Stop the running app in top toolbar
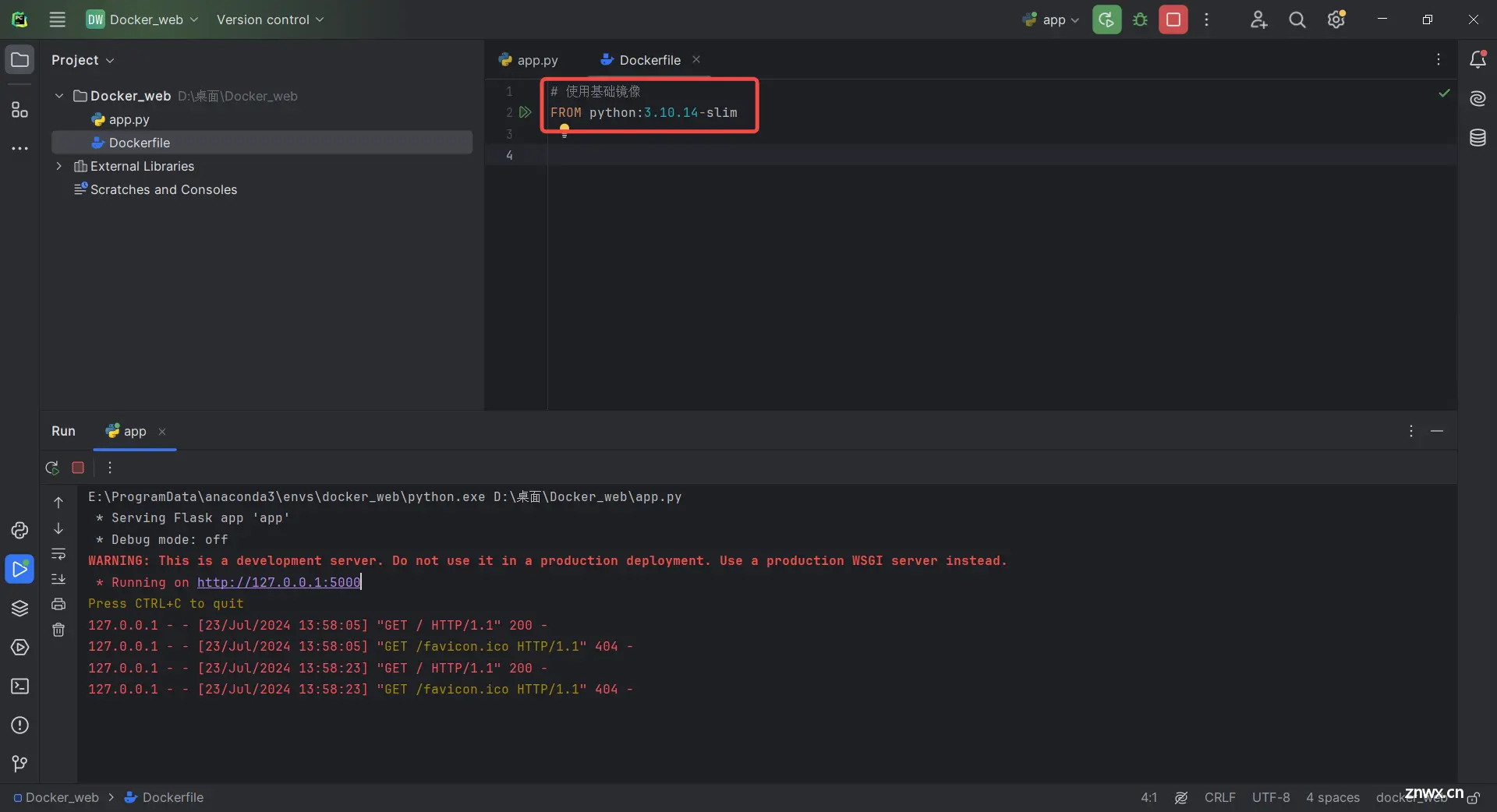Image resolution: width=1497 pixels, height=812 pixels. [1173, 19]
